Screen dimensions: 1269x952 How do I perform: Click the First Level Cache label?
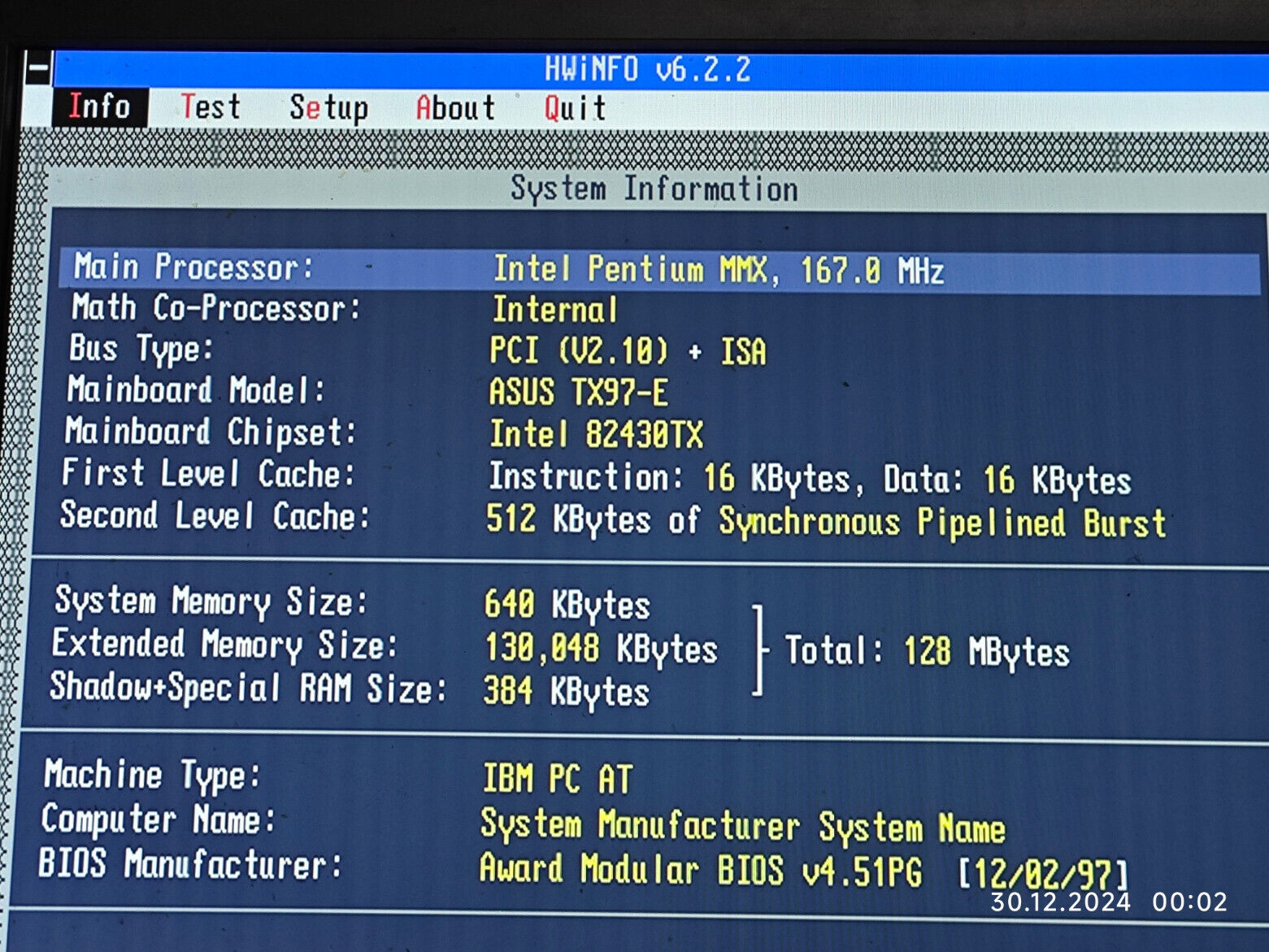(209, 474)
